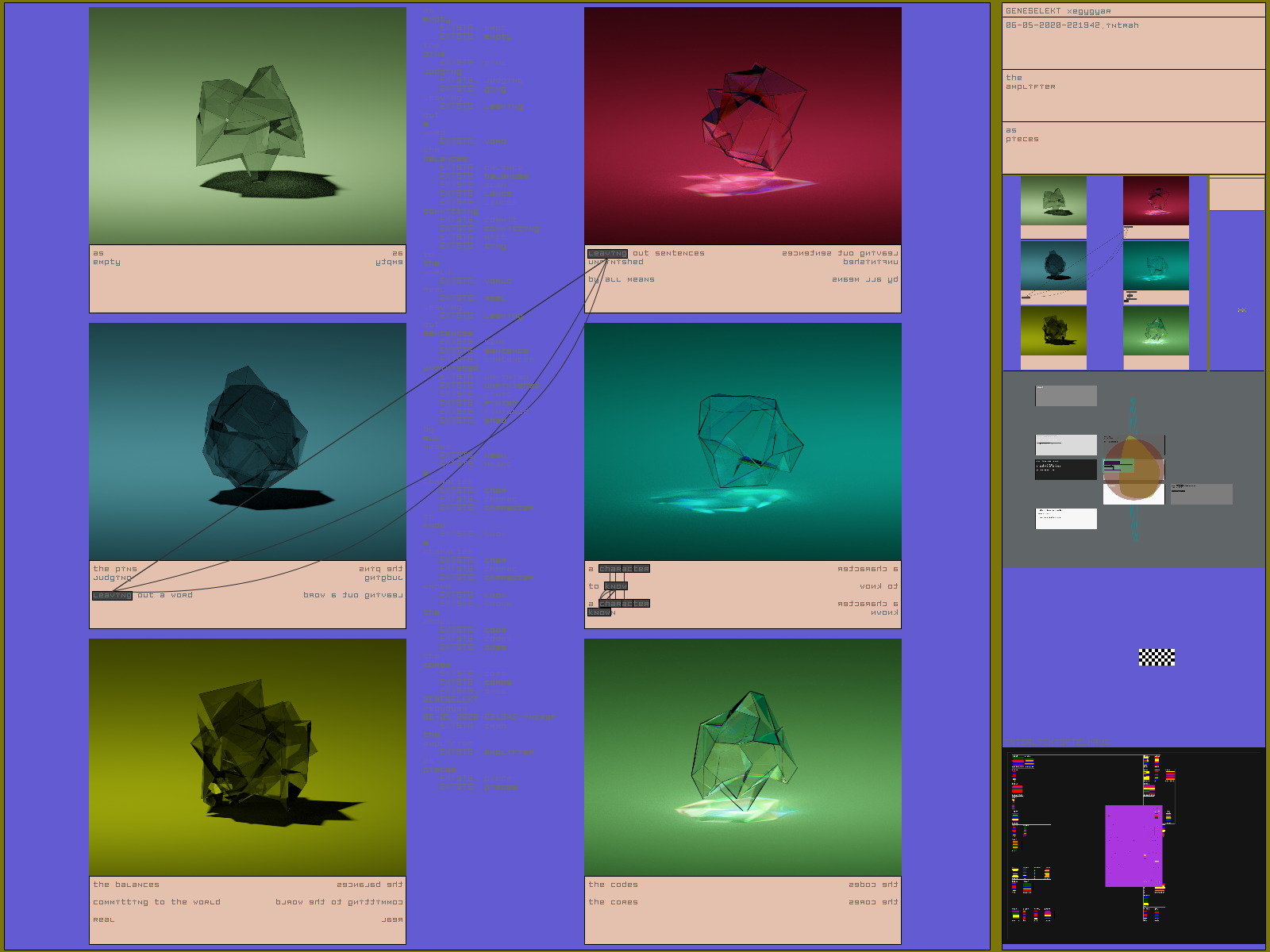Select first highlighted 'character' word under teal crystal
This screenshot has width=1270, height=952.
tap(624, 569)
